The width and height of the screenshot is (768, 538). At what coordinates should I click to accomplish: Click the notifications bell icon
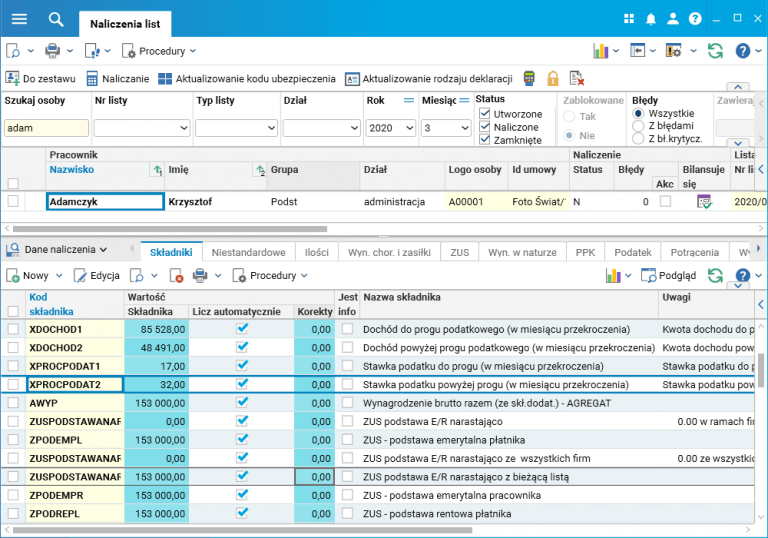pos(651,19)
